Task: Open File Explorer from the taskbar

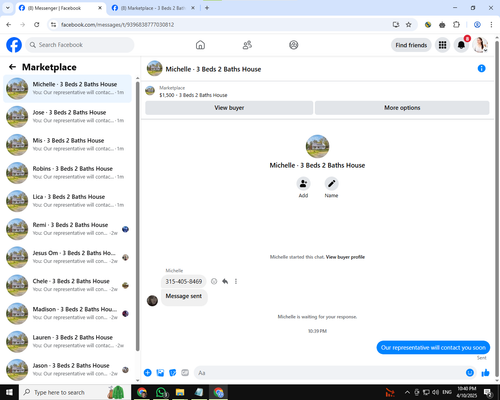Action: (180, 392)
